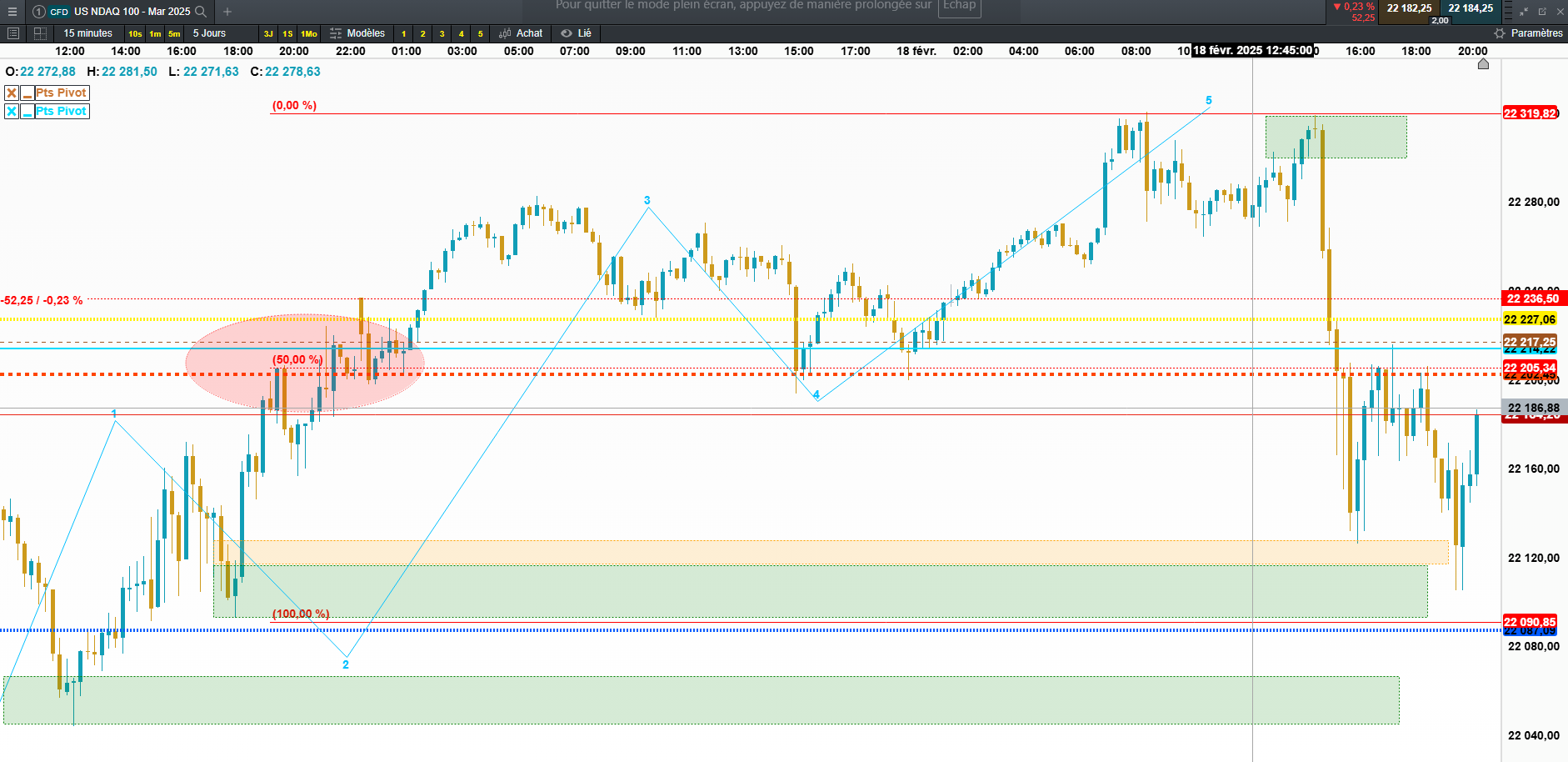Remove the cyan Pts Pivot indicator
Viewport: 1568px width, 762px height.
point(12,111)
